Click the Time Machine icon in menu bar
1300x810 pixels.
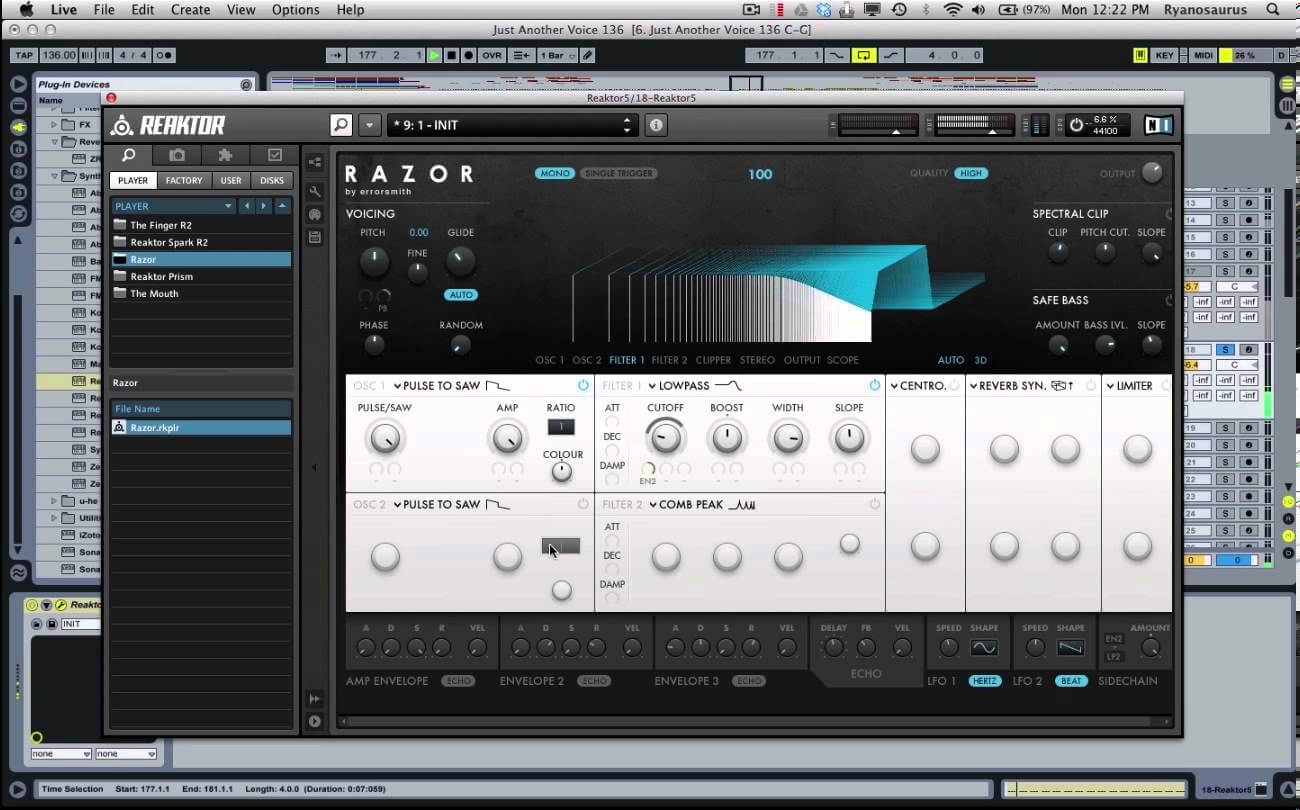point(899,9)
